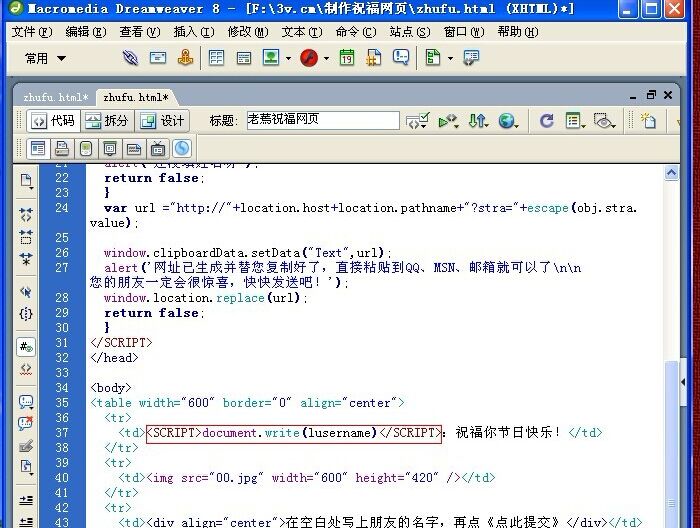Remove comment from coding toolbar
Image resolution: width=700 pixels, height=528 pixels.
tap(26, 423)
